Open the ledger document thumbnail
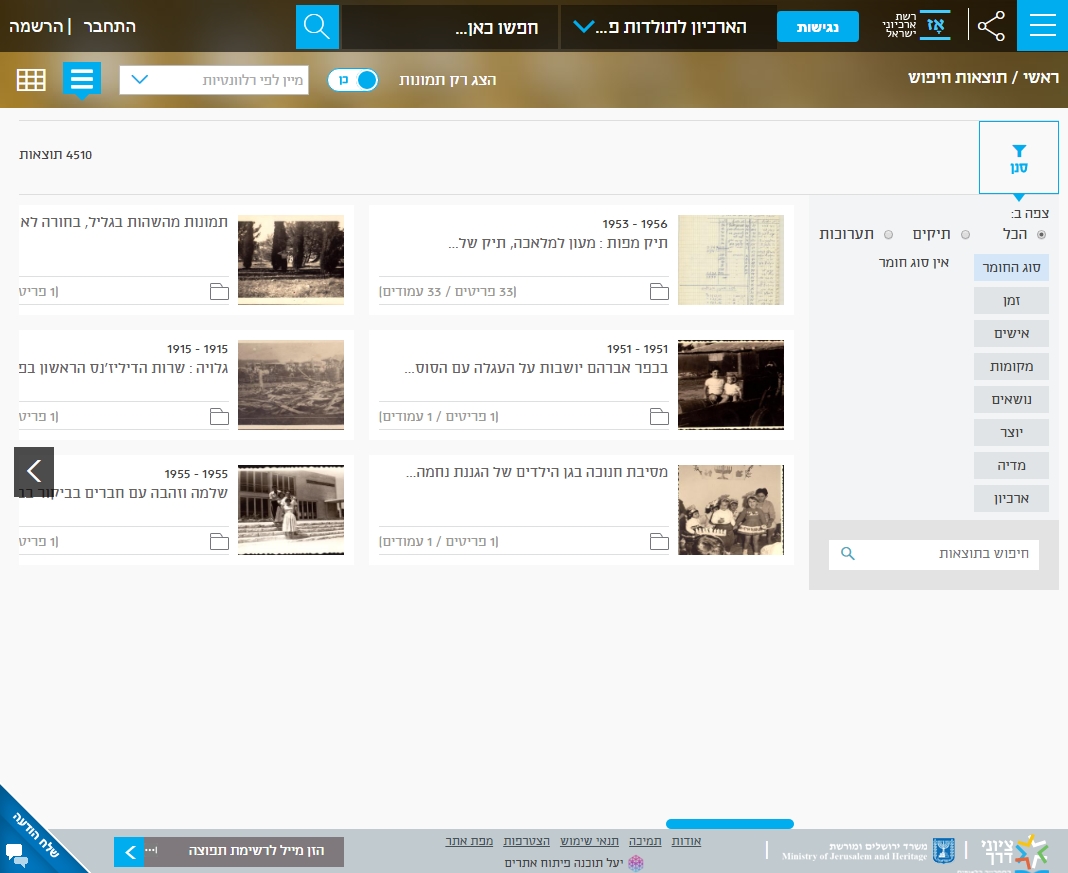 pos(731,259)
